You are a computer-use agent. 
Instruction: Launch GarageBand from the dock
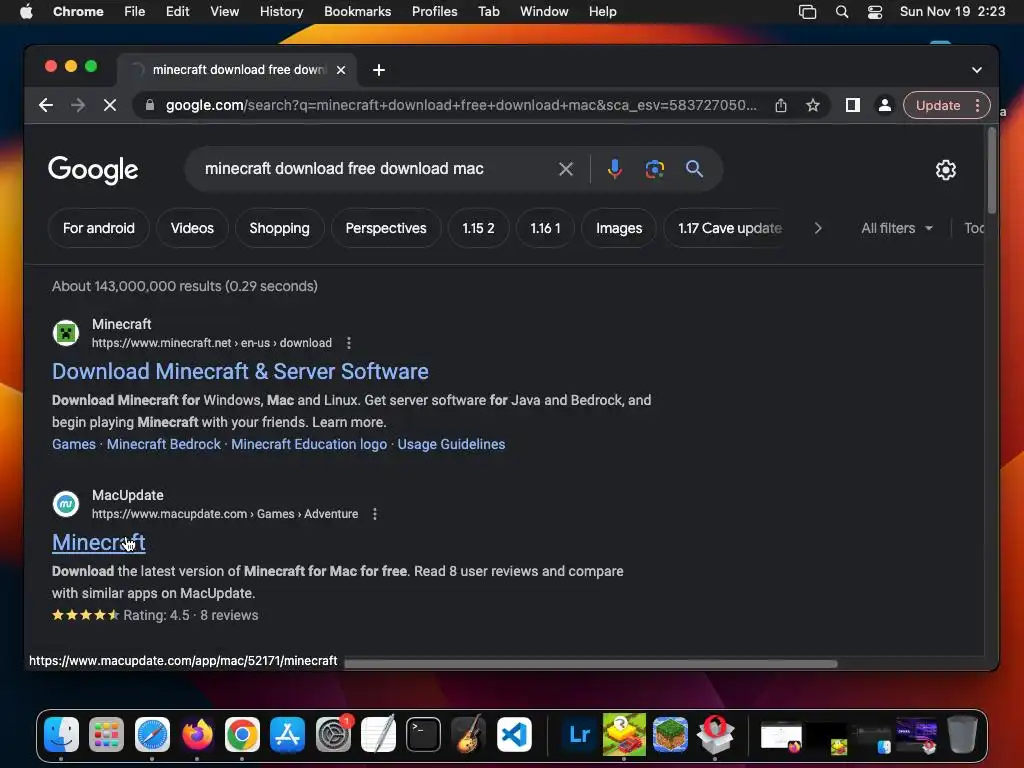(469, 734)
